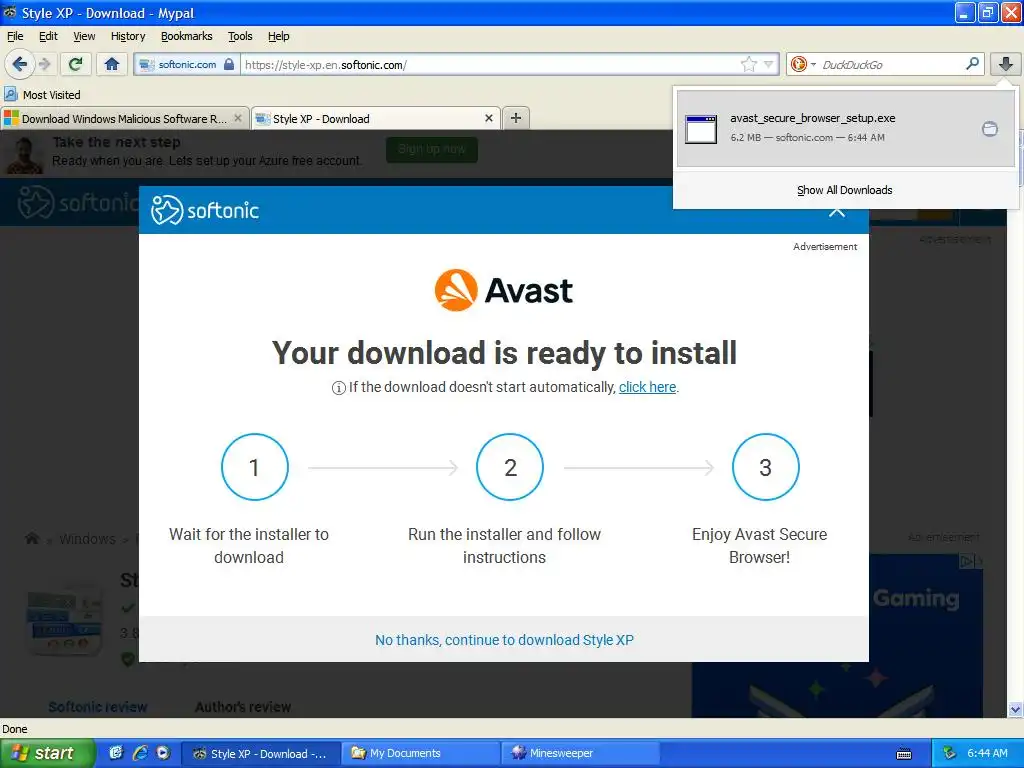Screen dimensions: 1024x768
Task: Open the DuckDuckGo search engine selector
Action: (x=803, y=64)
